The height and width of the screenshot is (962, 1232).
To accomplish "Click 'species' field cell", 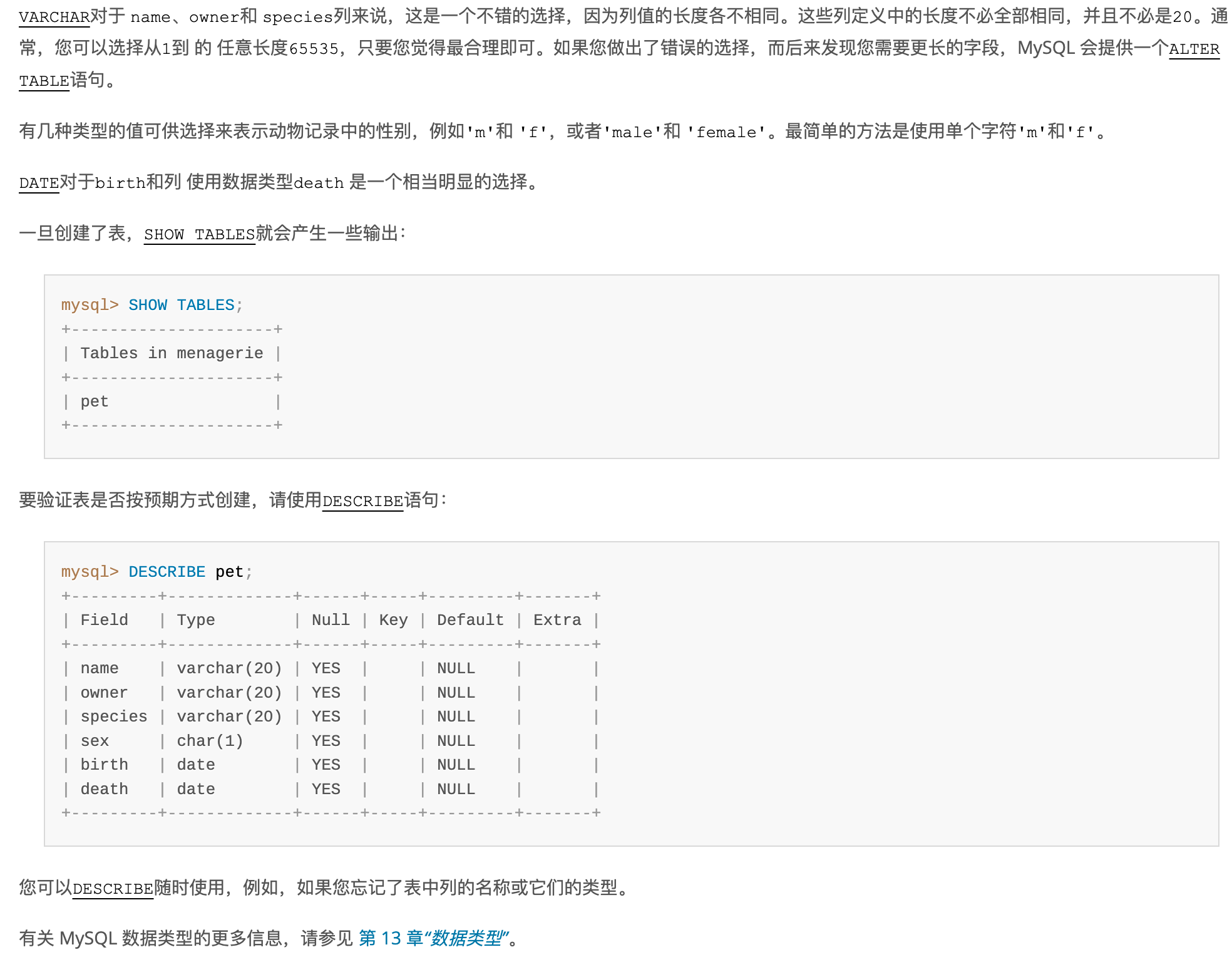I will pos(114,716).
